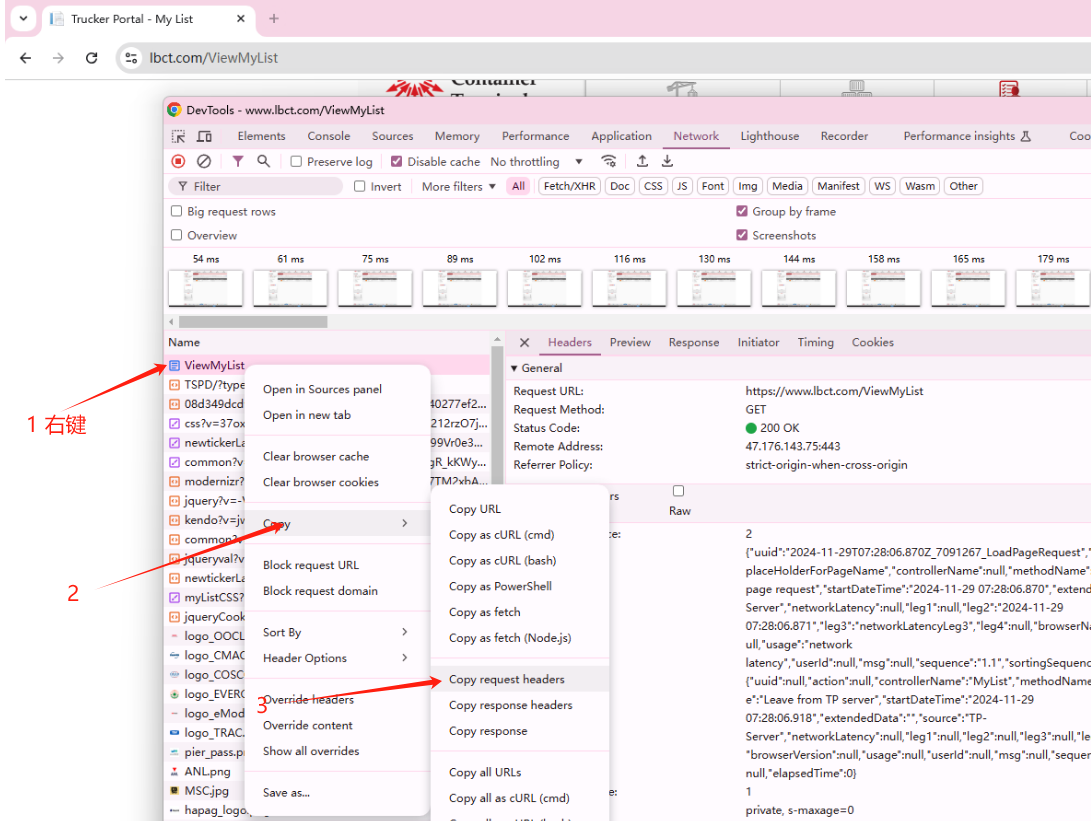Click the filmstrip horizontal scrollbar

point(253,322)
